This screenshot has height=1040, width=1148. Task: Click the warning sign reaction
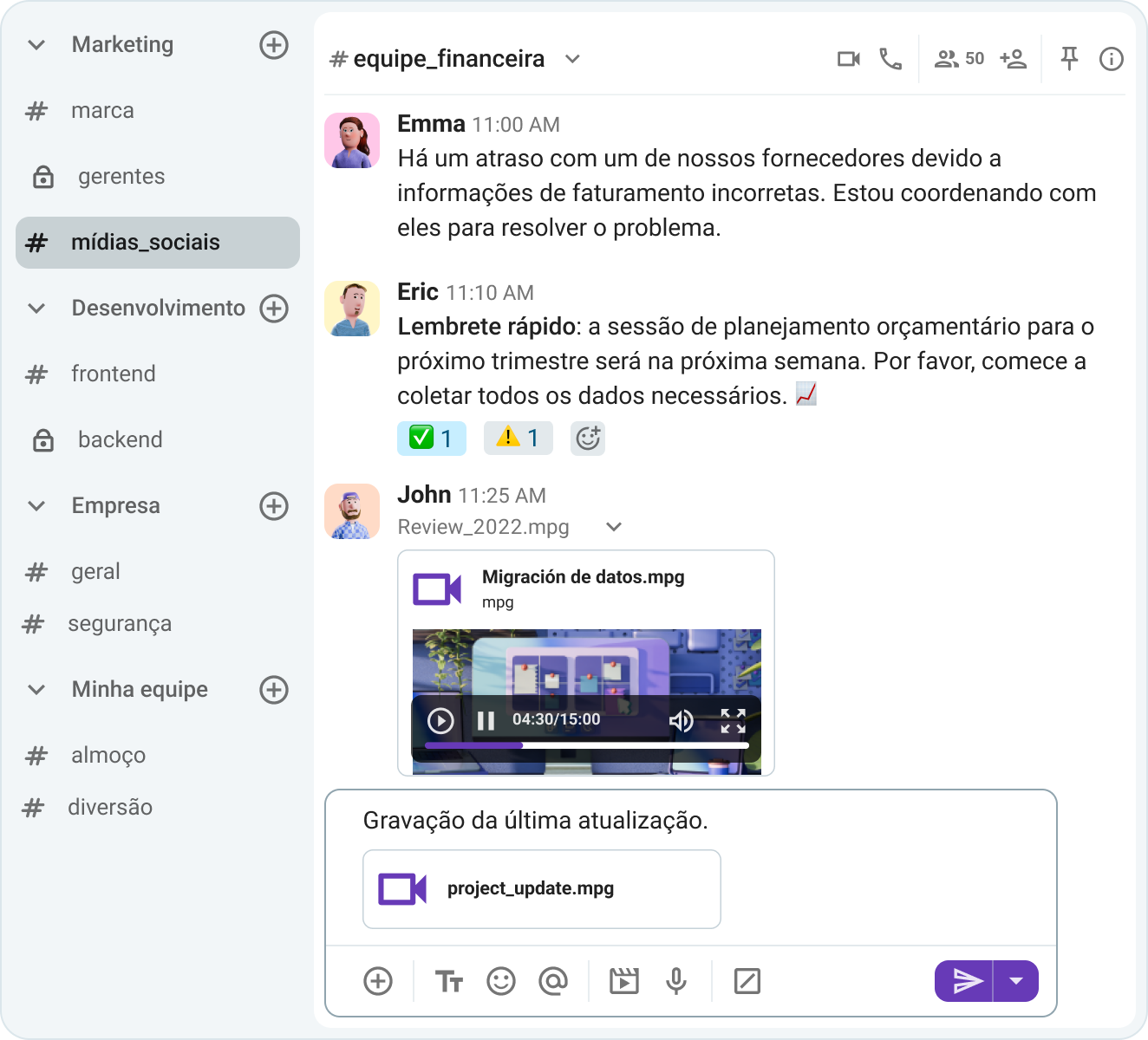pos(519,439)
